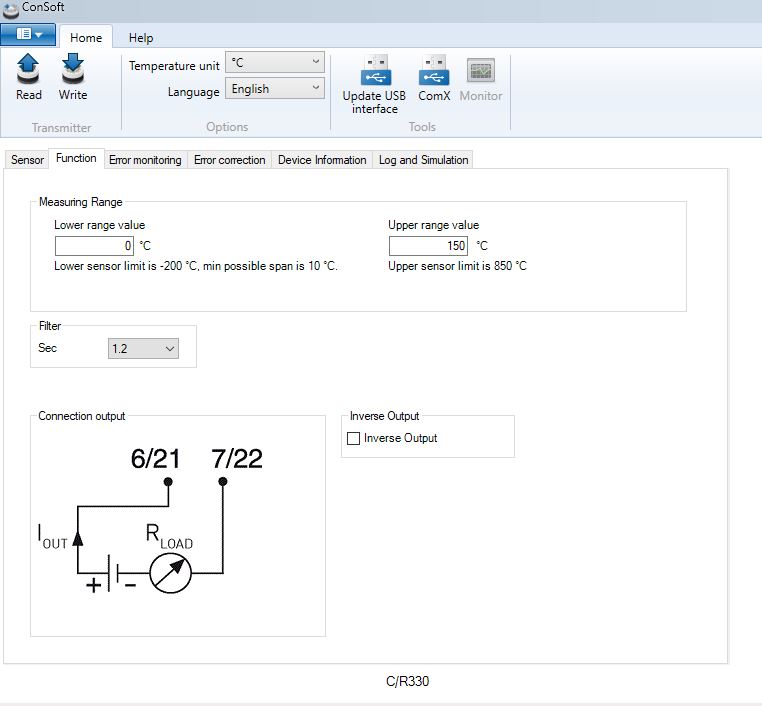Click the Upper range value field
The height and width of the screenshot is (706, 762).
tap(428, 246)
